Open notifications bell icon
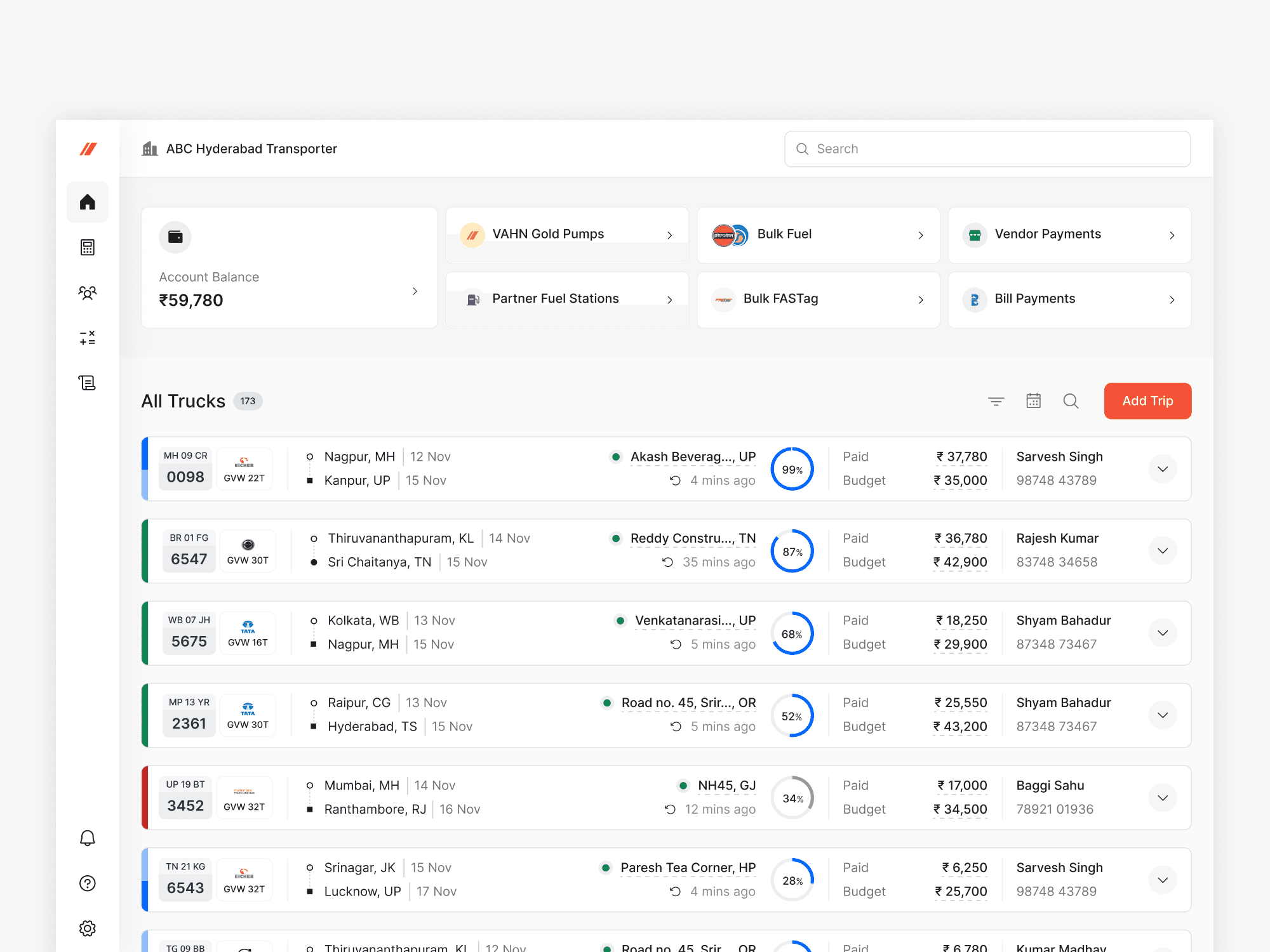 (x=88, y=838)
